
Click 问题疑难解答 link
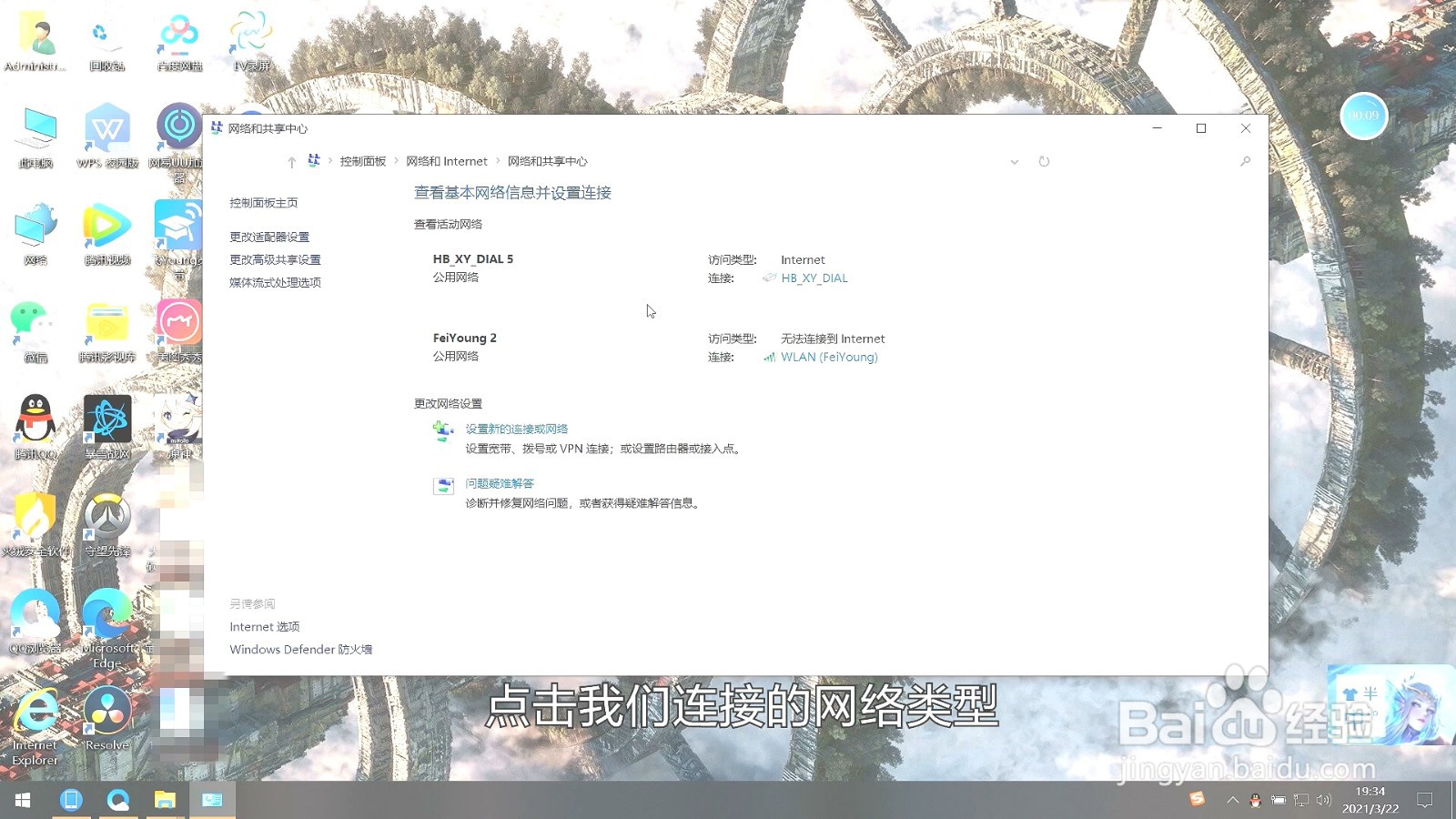[x=500, y=483]
